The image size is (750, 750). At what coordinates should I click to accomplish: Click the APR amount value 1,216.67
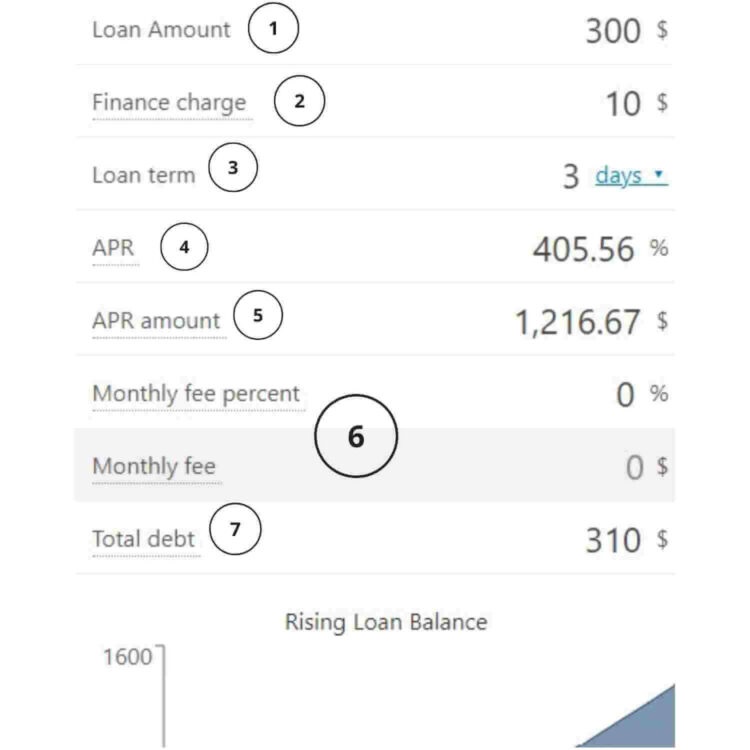577,322
